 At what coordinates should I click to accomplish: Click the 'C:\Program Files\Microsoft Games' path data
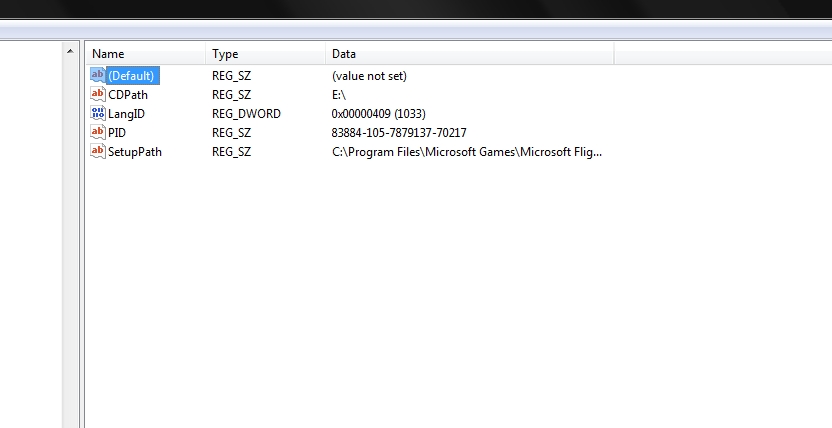pos(467,152)
